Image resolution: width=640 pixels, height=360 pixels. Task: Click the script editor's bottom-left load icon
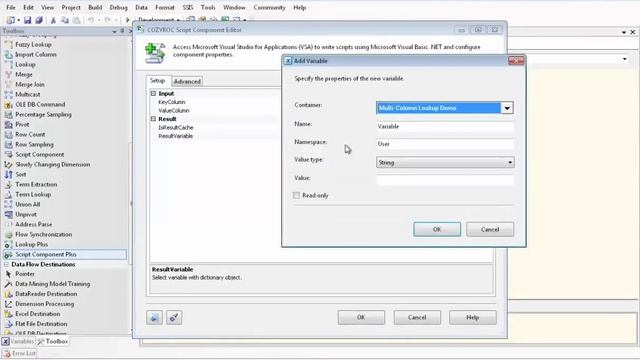154,317
